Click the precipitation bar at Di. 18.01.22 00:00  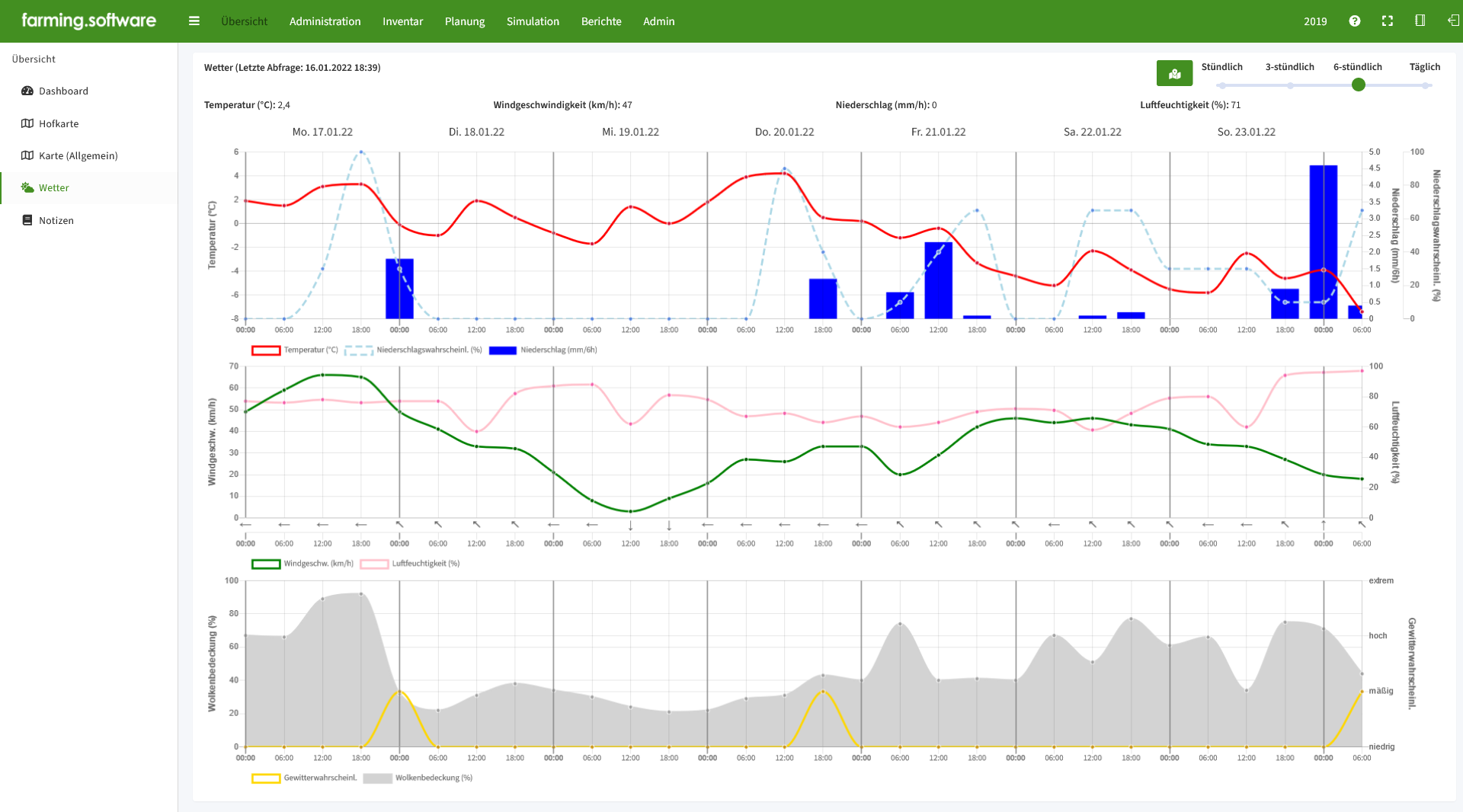(x=399, y=289)
